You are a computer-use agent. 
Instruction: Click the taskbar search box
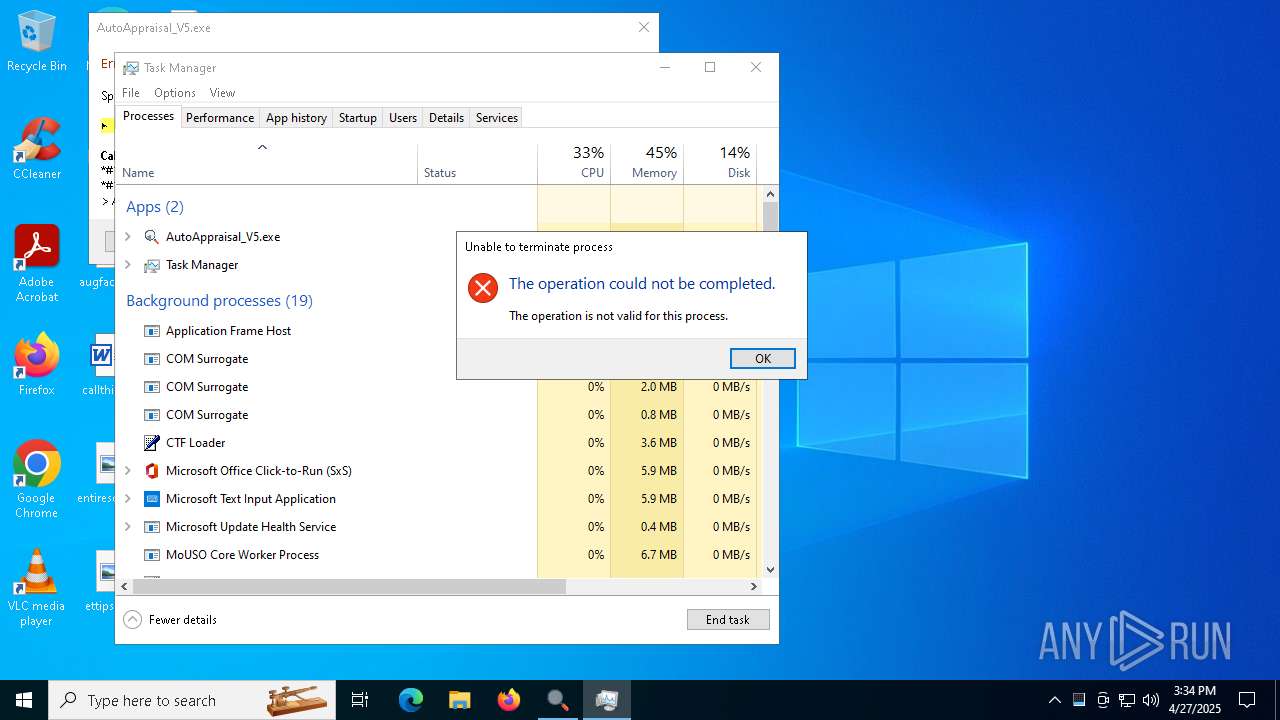(x=192, y=700)
